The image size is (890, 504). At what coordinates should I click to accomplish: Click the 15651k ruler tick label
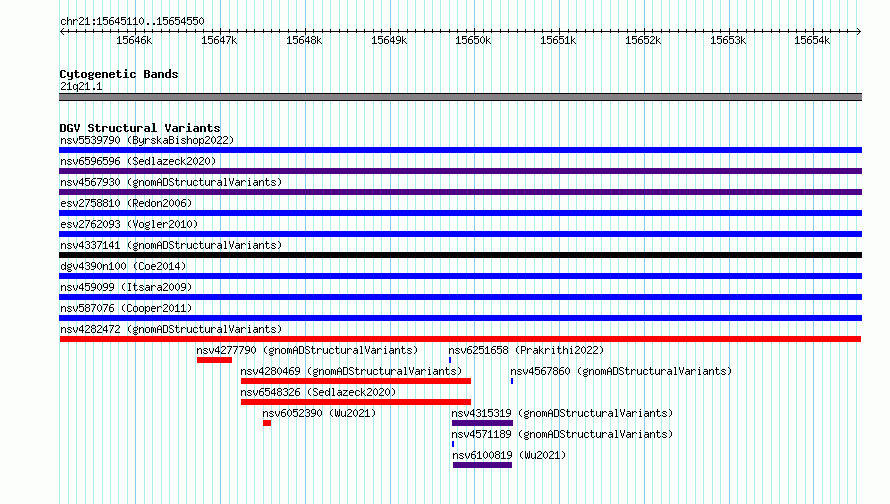(558, 40)
